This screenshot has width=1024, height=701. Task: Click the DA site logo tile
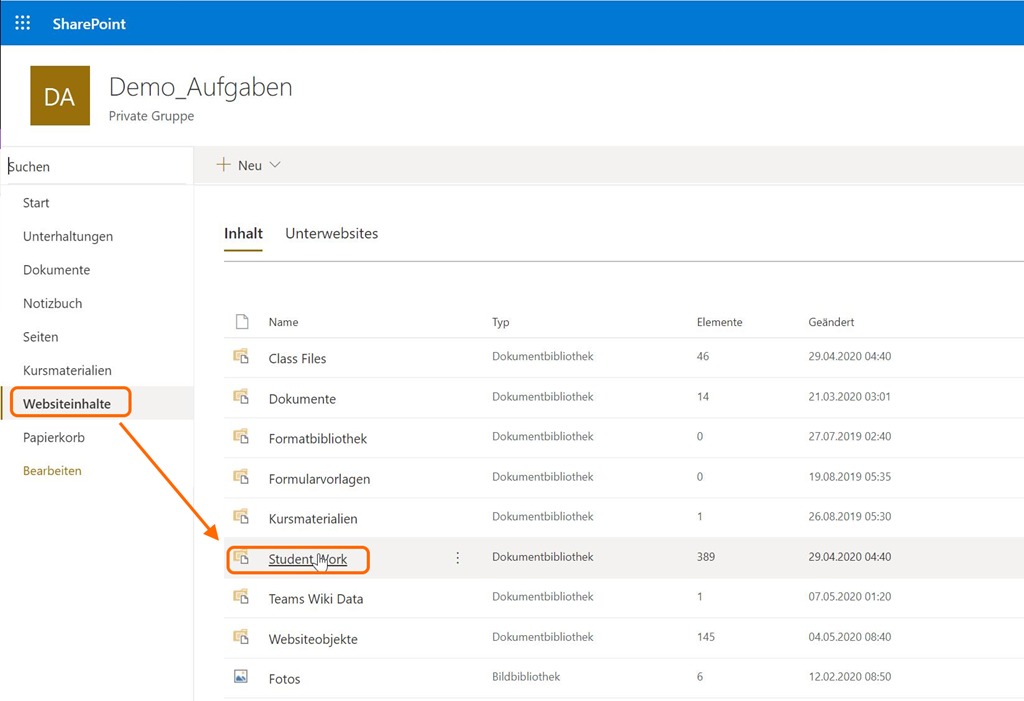[x=60, y=96]
